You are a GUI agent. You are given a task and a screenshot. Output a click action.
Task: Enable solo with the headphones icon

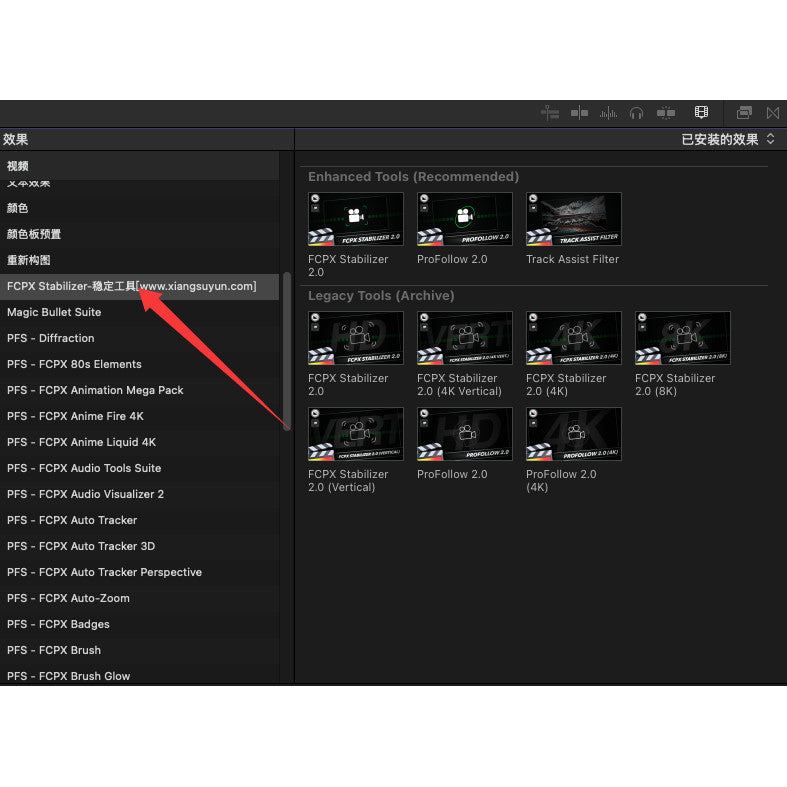[x=636, y=113]
